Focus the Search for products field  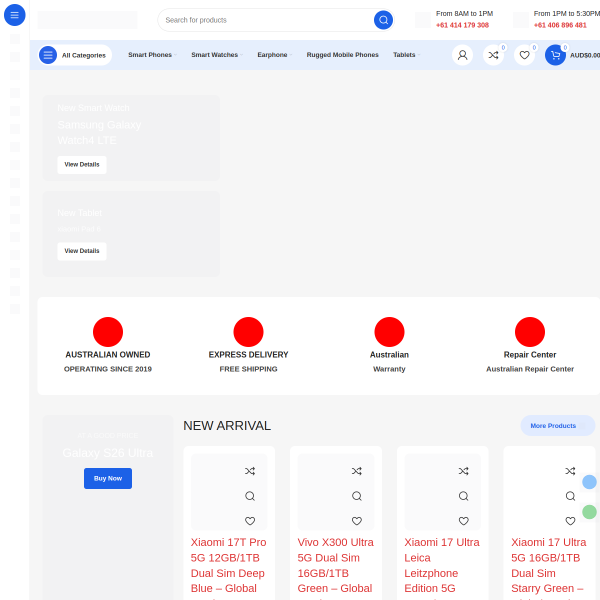tap(268, 20)
